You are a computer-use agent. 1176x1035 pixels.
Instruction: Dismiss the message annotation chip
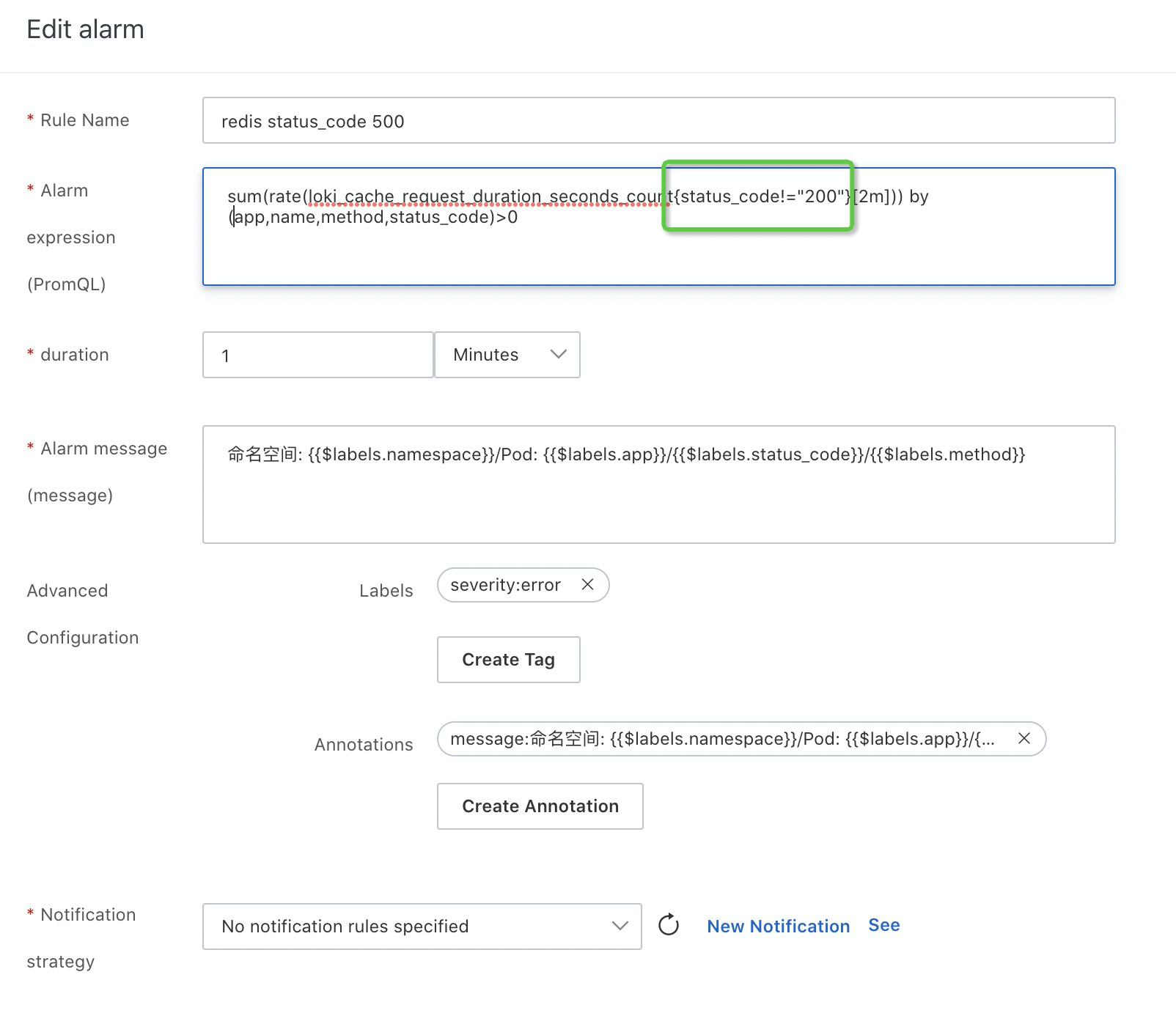1024,739
